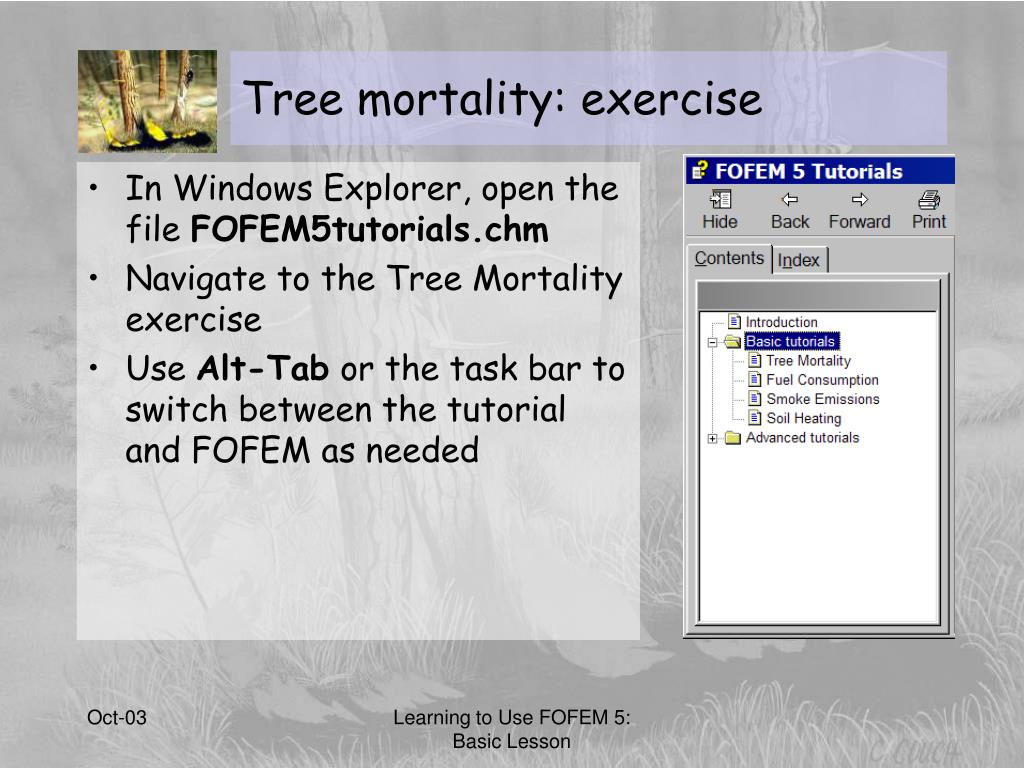
Task: Click the FOFEM 5 Tutorials title bar text
Action: [x=808, y=171]
